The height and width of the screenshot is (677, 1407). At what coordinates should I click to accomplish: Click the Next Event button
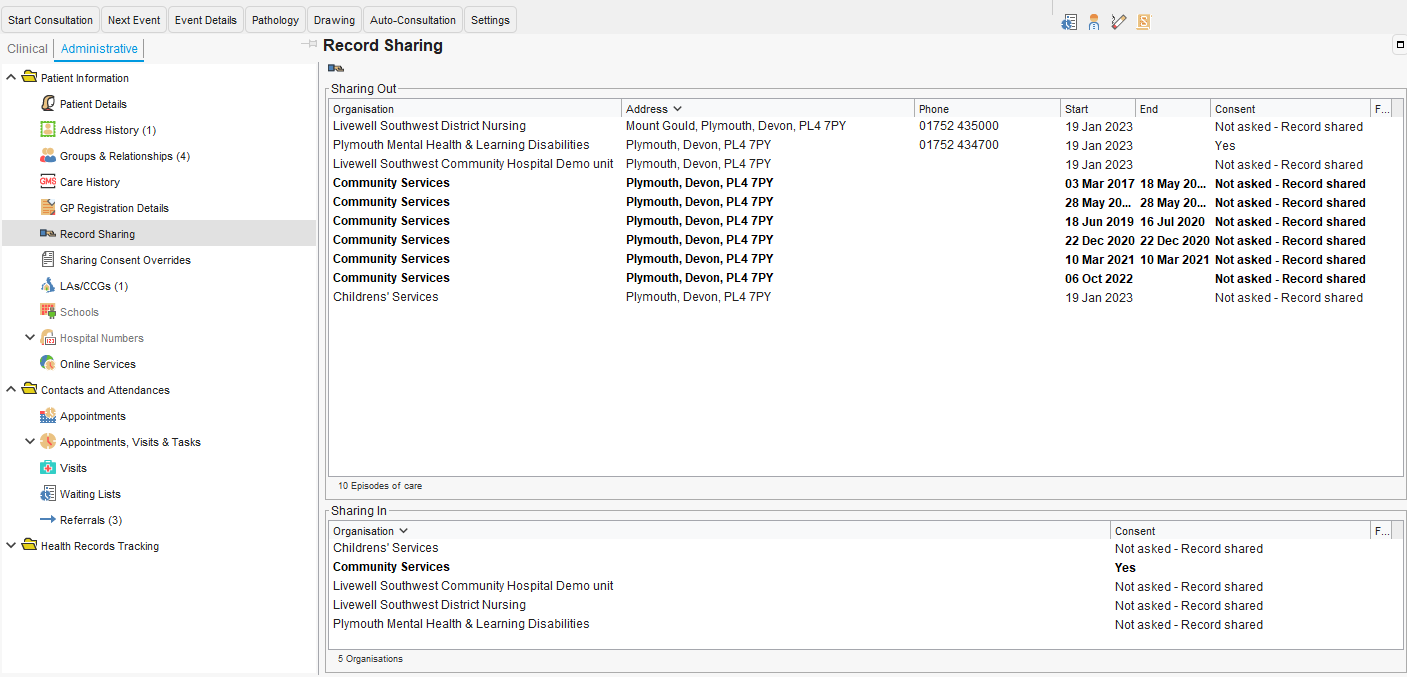pos(134,20)
